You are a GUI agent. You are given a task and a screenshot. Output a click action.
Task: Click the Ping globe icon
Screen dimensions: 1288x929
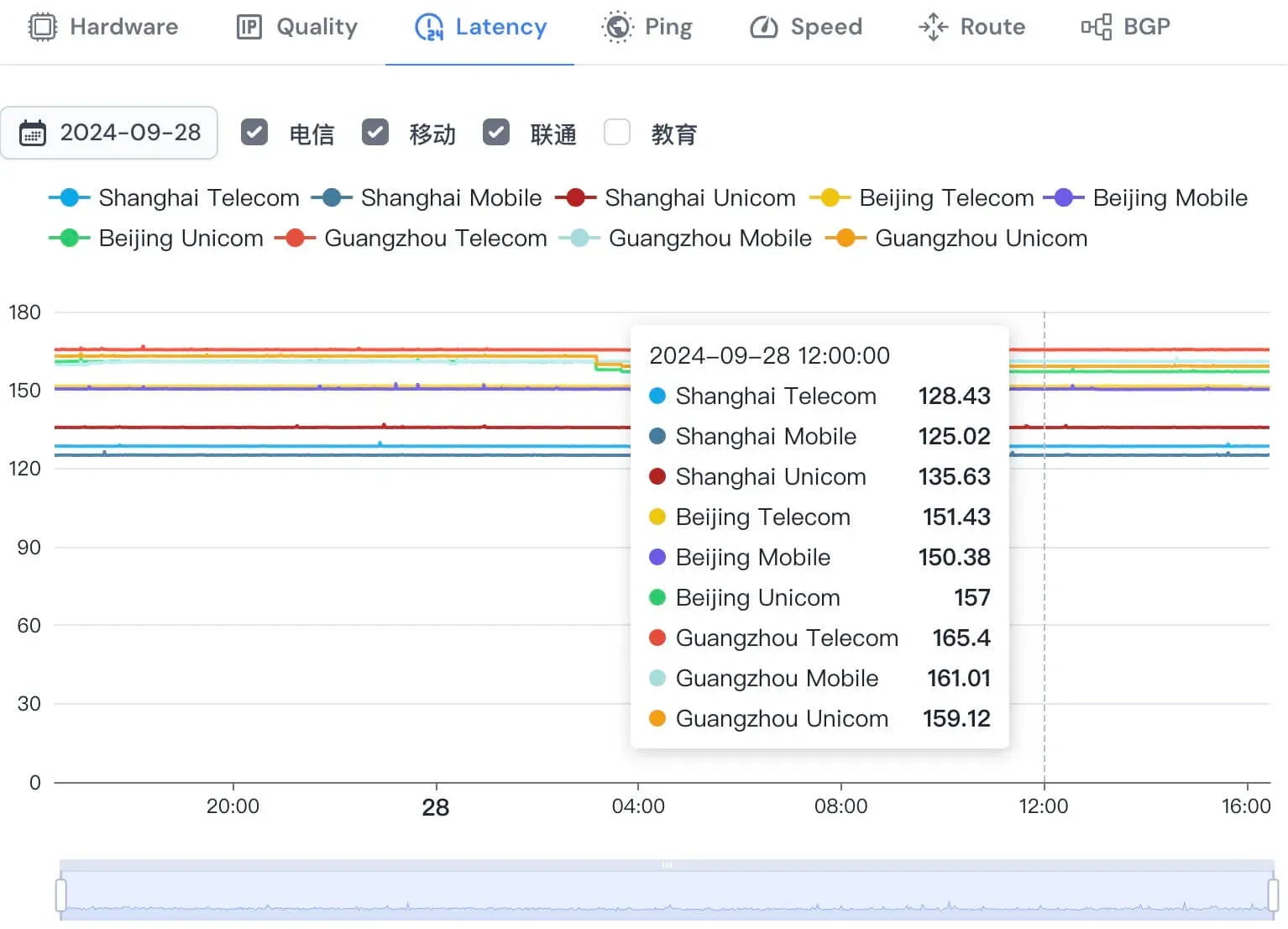(617, 27)
